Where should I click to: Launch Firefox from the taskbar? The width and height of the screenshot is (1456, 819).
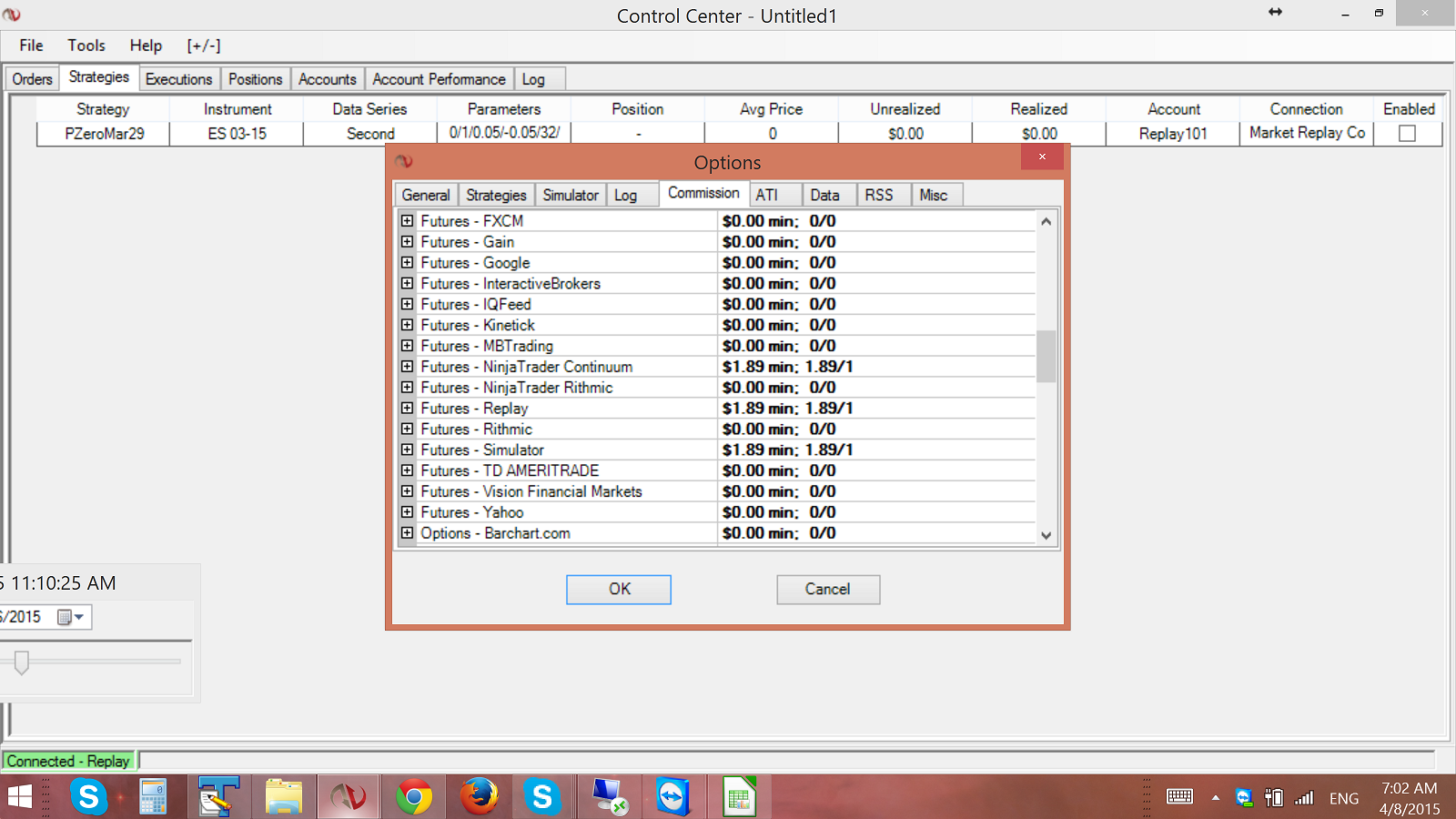click(479, 797)
